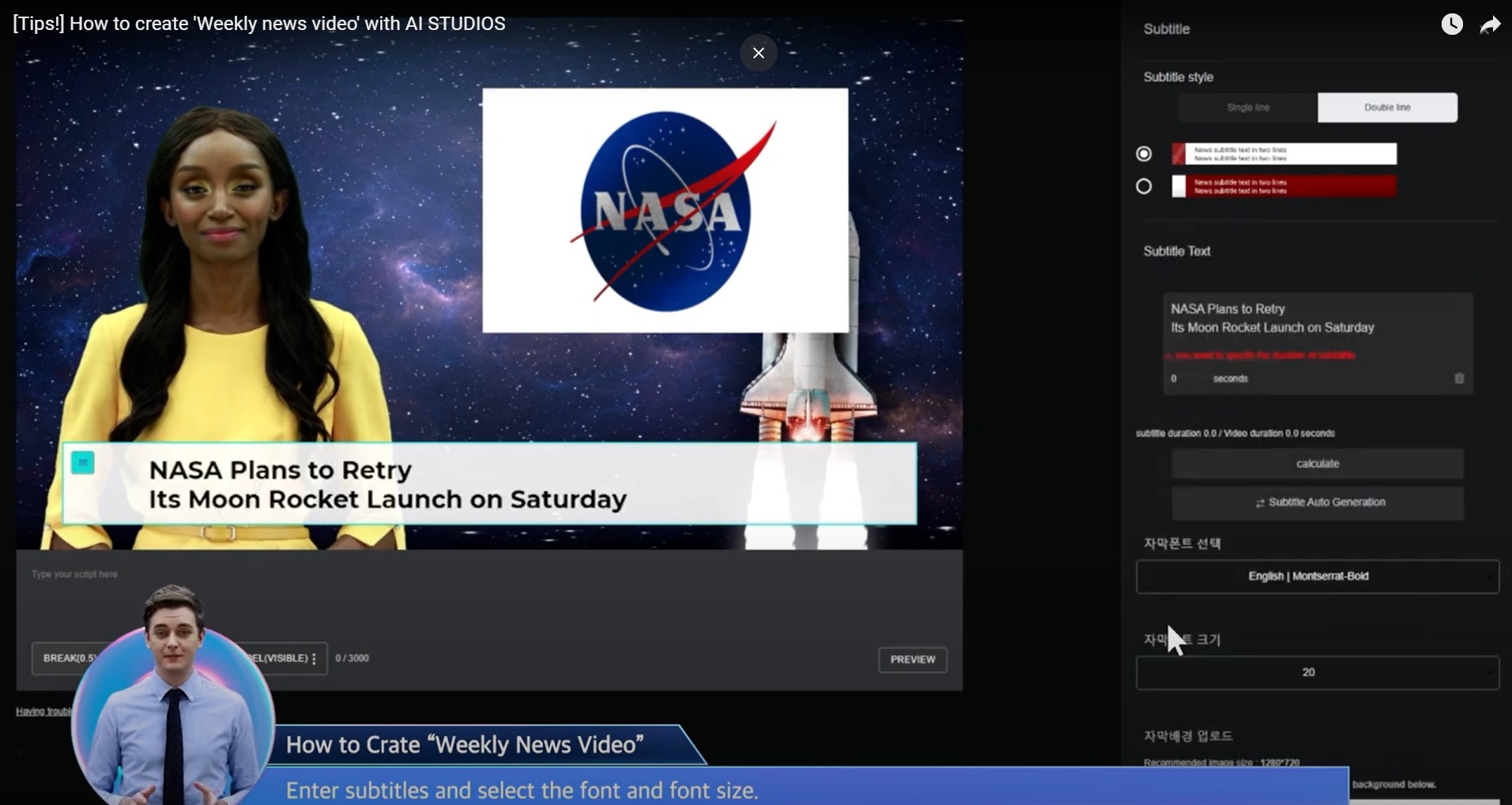Open the English | Montserrat-Bold font dropdown

pyautogui.click(x=1318, y=577)
